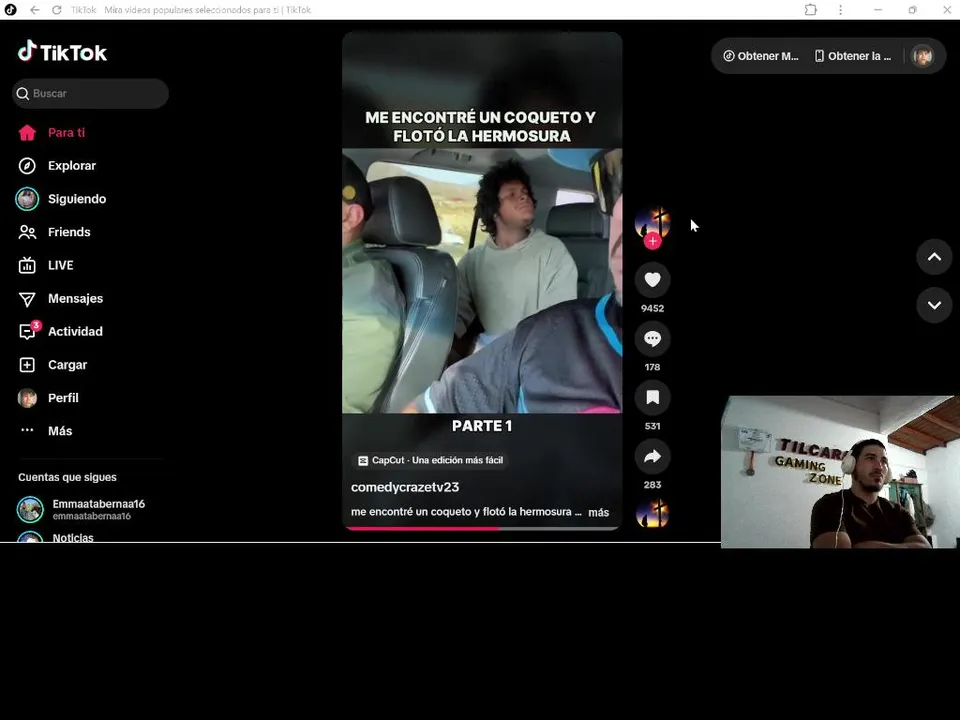Click the paper-plane icon beside Mensajes

click(27, 299)
